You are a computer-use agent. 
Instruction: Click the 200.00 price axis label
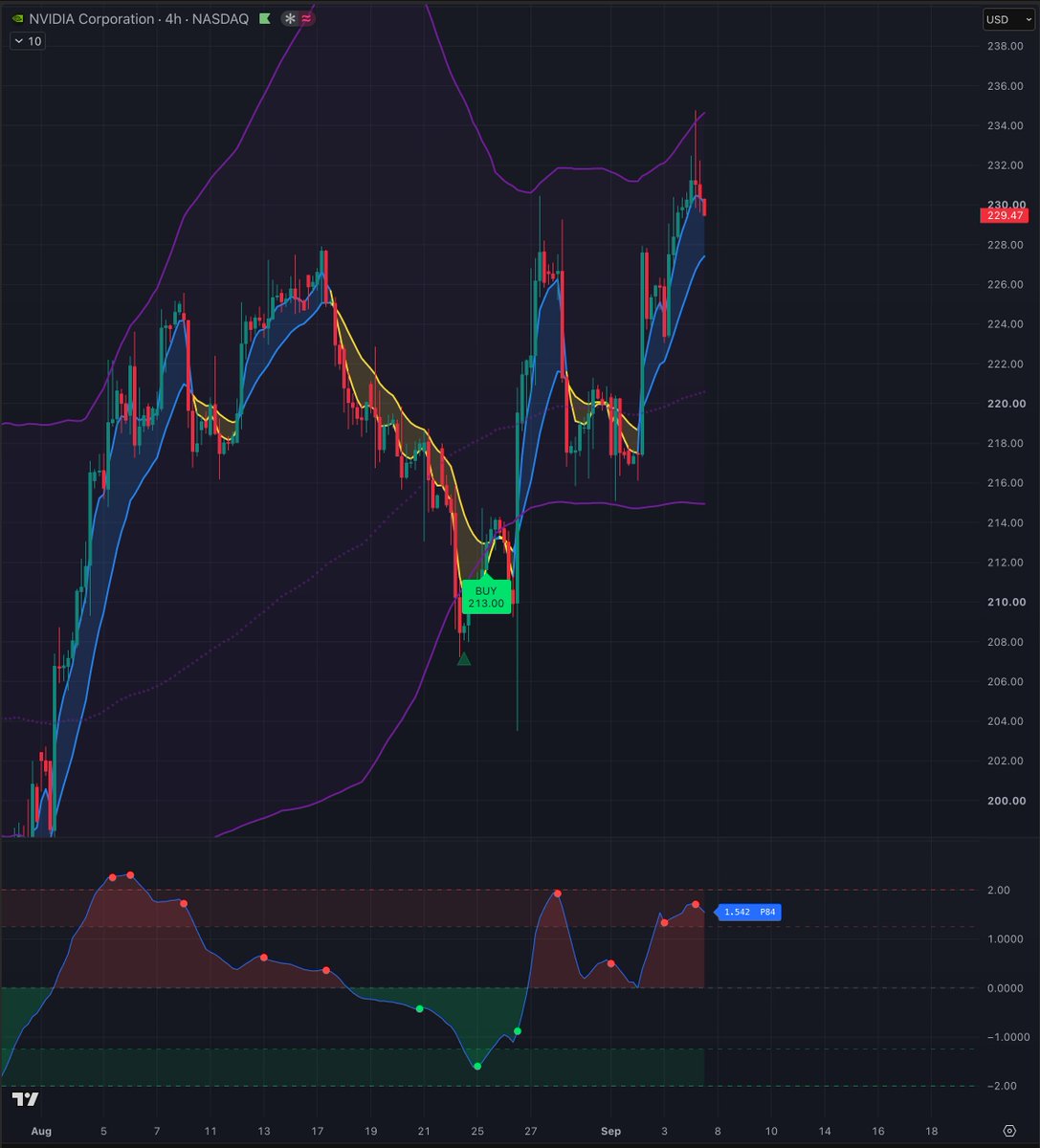click(1006, 801)
